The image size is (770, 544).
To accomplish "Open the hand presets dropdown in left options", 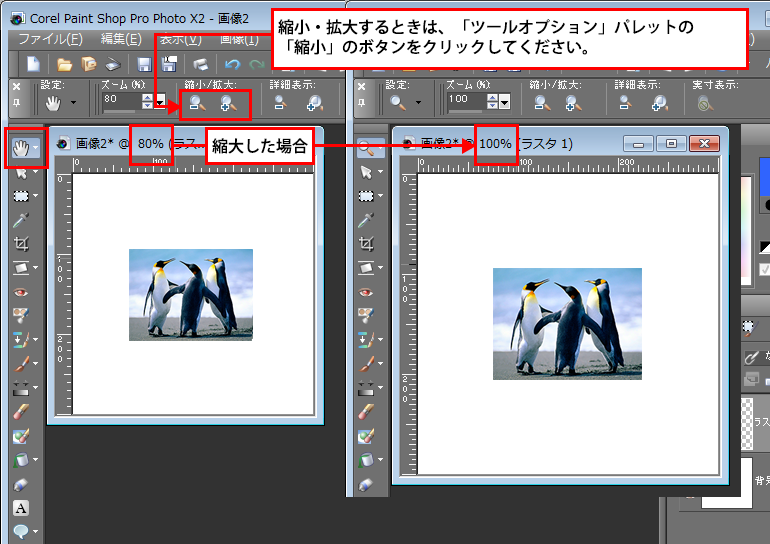I will coord(74,103).
